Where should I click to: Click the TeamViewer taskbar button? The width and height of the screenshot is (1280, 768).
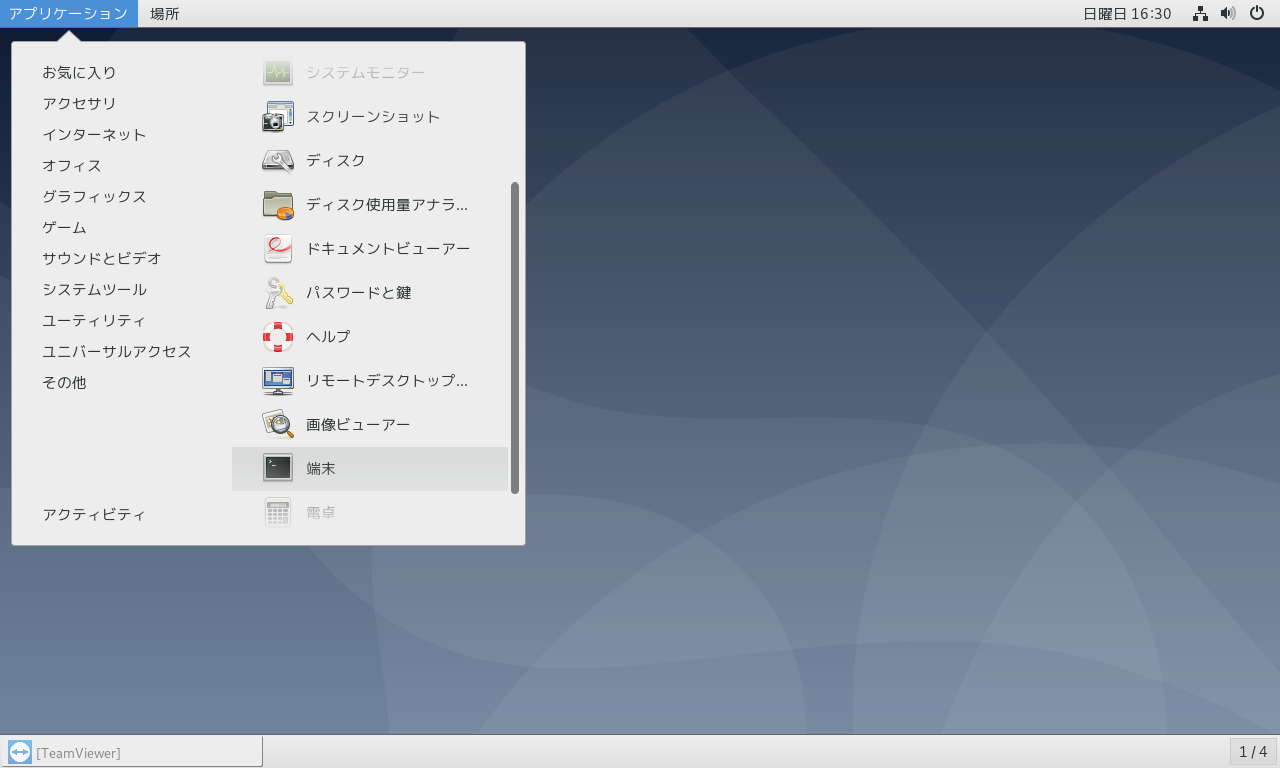pos(133,752)
